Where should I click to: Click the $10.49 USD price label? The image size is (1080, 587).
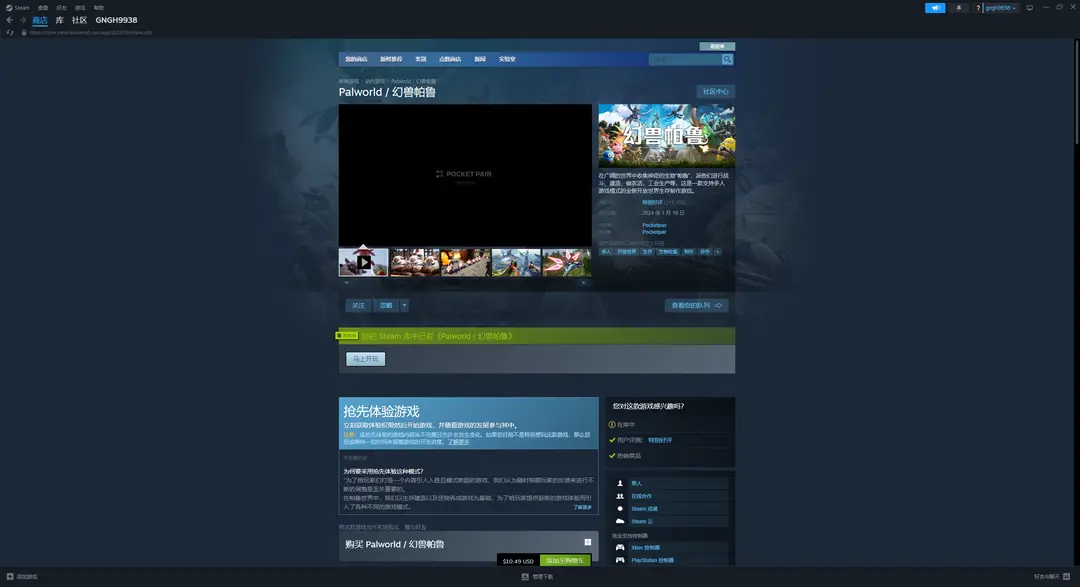pos(518,561)
